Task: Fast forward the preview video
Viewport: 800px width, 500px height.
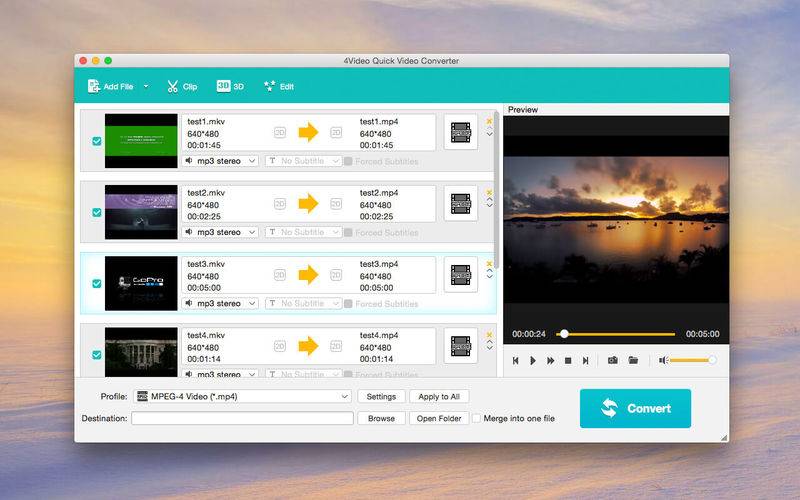Action: [x=551, y=361]
